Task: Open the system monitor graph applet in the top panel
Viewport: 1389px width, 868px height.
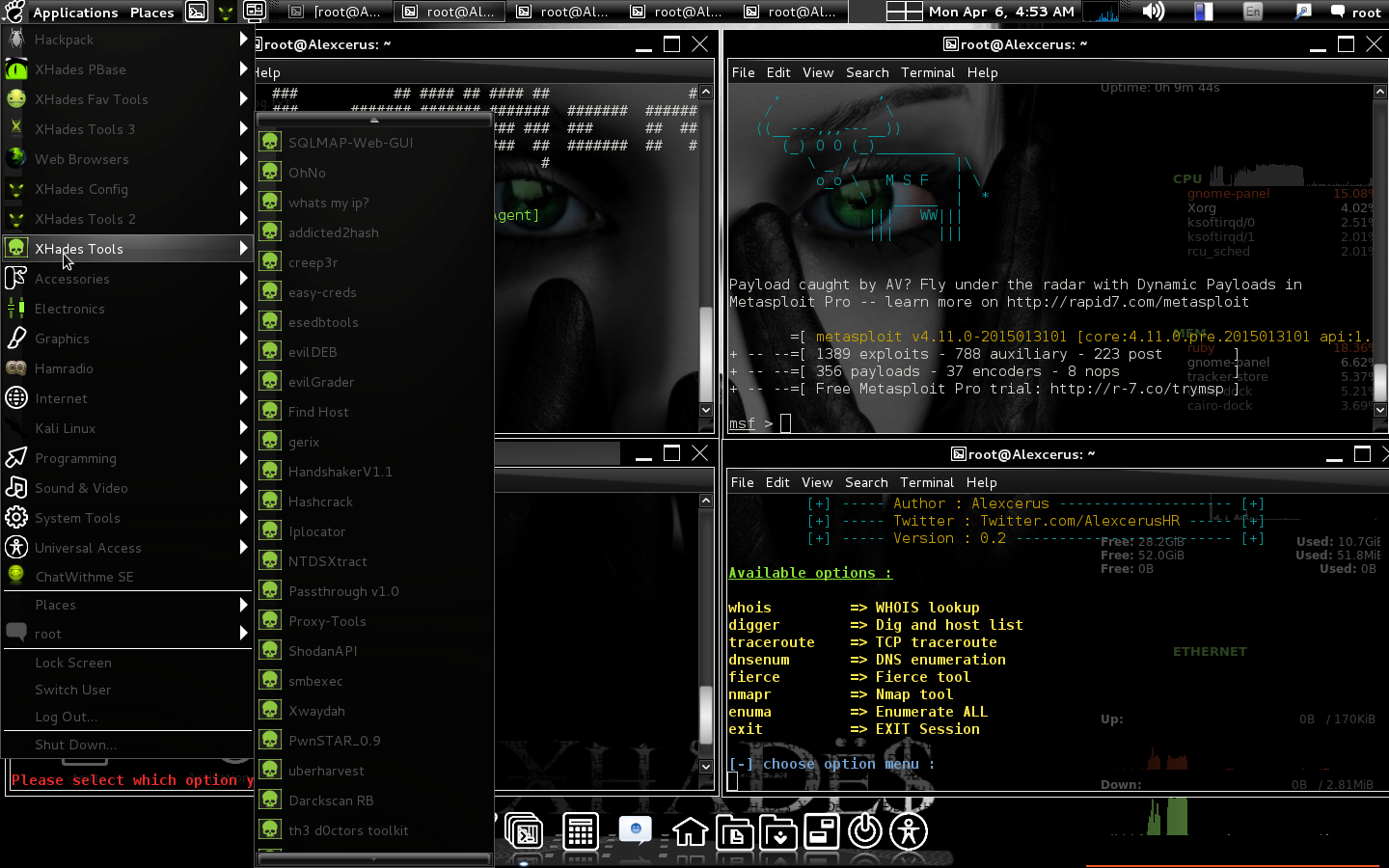Action: [x=1102, y=12]
